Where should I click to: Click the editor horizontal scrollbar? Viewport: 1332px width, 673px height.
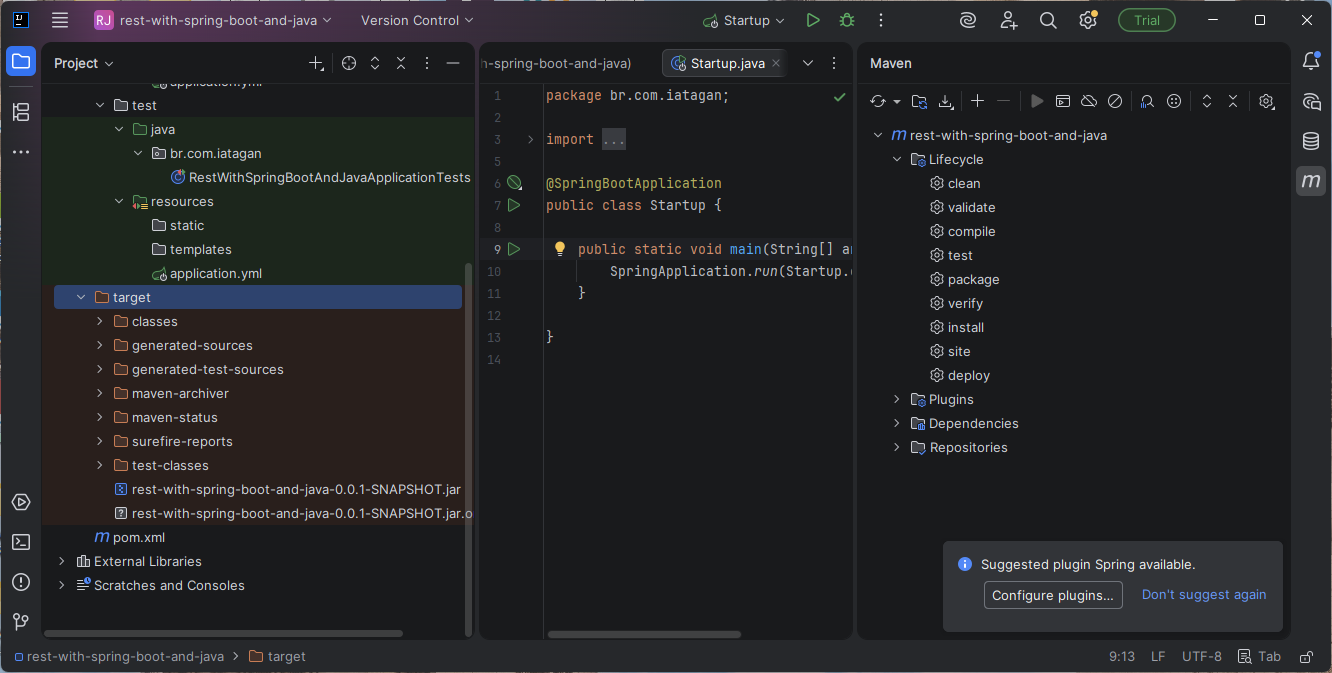tap(644, 634)
